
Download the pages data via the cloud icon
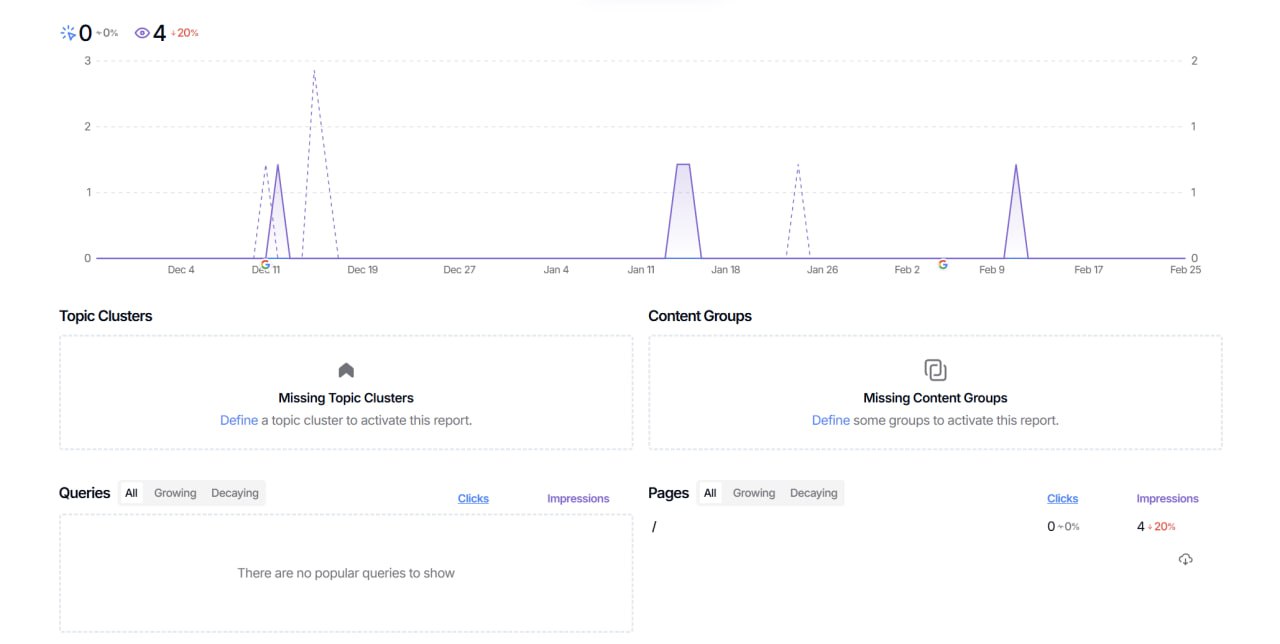pyautogui.click(x=1185, y=559)
